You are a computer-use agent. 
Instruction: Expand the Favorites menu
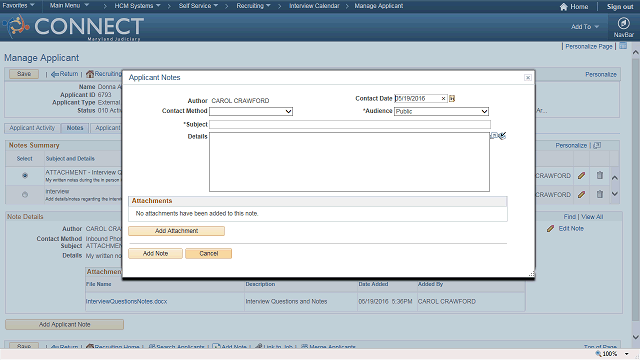coord(18,6)
